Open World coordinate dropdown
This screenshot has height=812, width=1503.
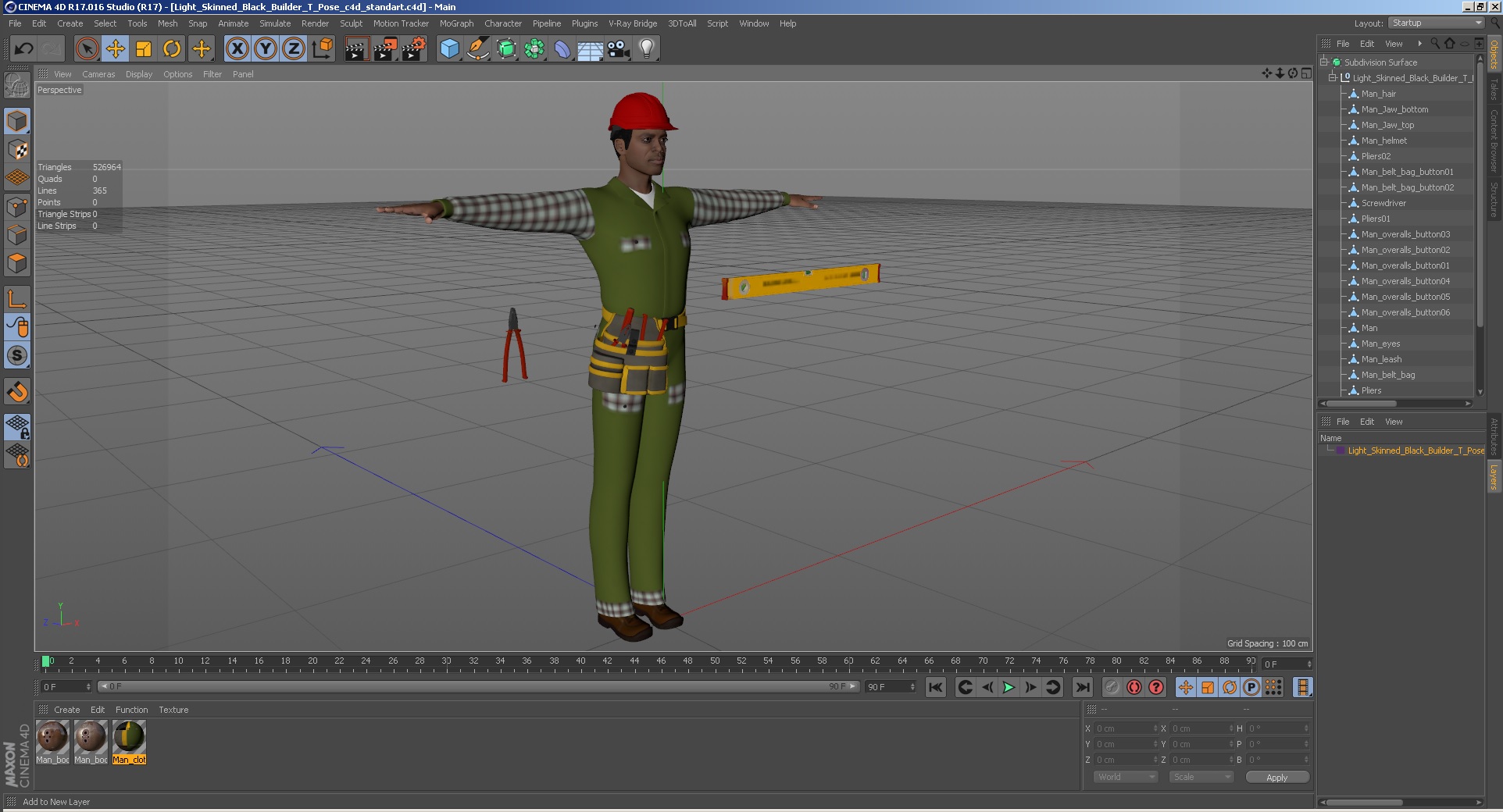[x=1125, y=777]
